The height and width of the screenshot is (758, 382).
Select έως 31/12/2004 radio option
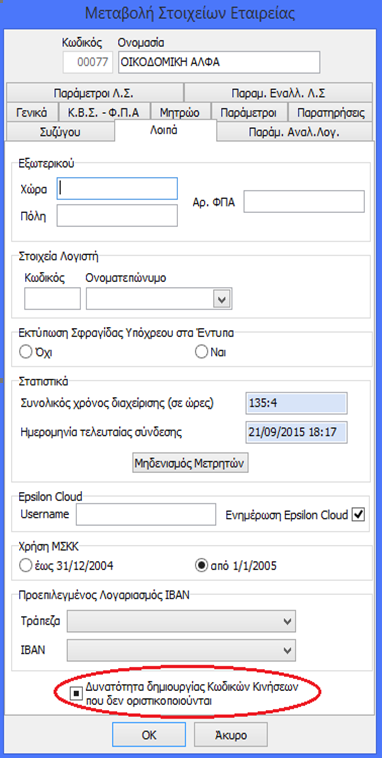point(25,566)
